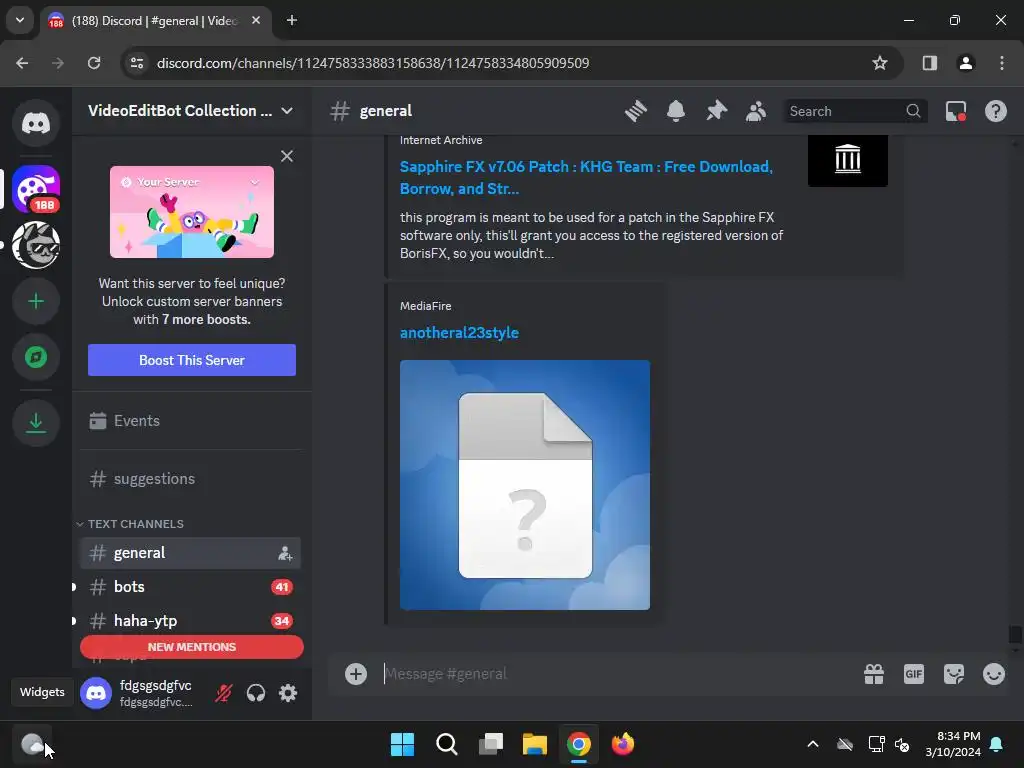Viewport: 1024px width, 768px height.
Task: Click Download Apps arrow icon
Action: coord(36,423)
